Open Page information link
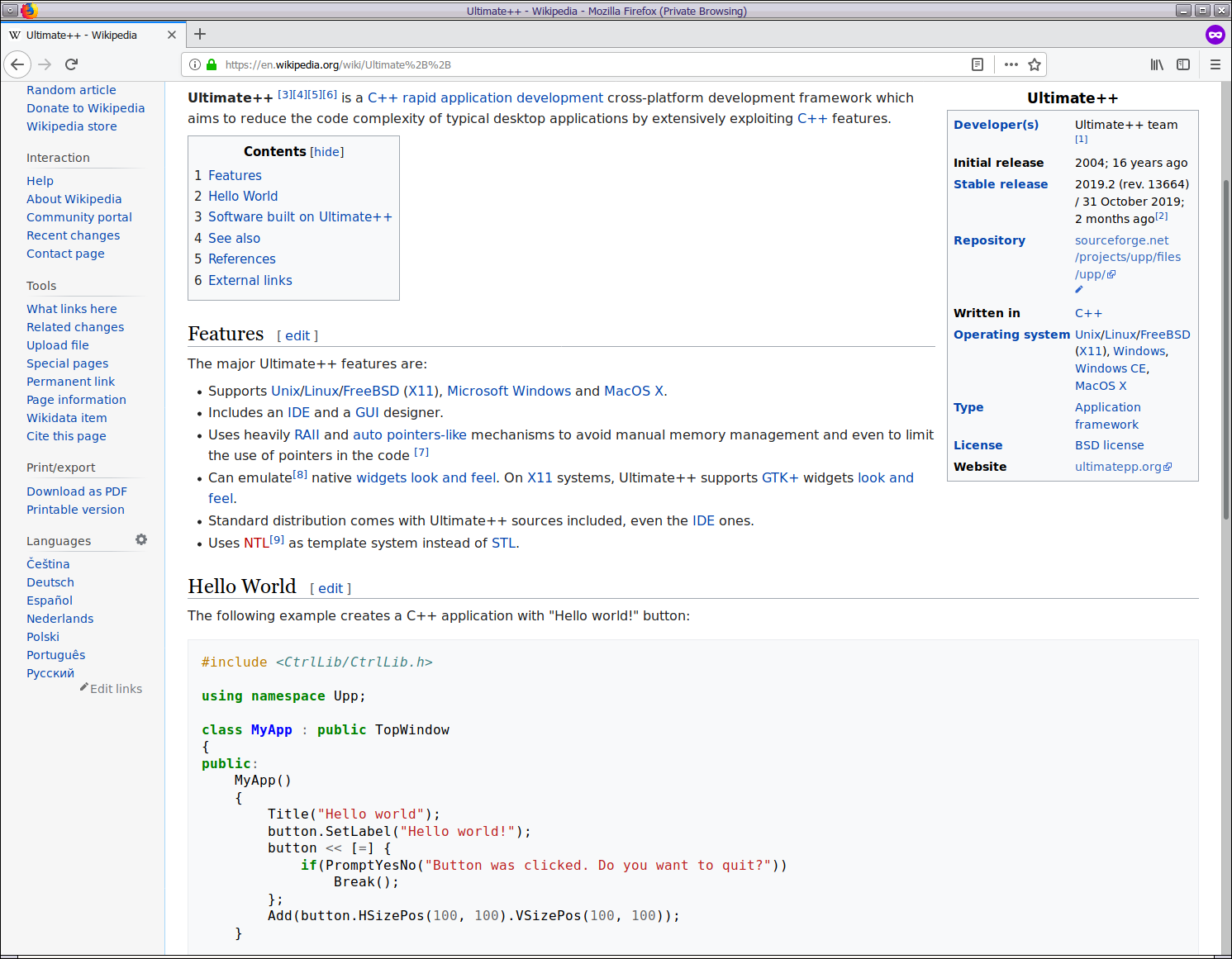Image resolution: width=1232 pixels, height=959 pixels. [x=76, y=400]
